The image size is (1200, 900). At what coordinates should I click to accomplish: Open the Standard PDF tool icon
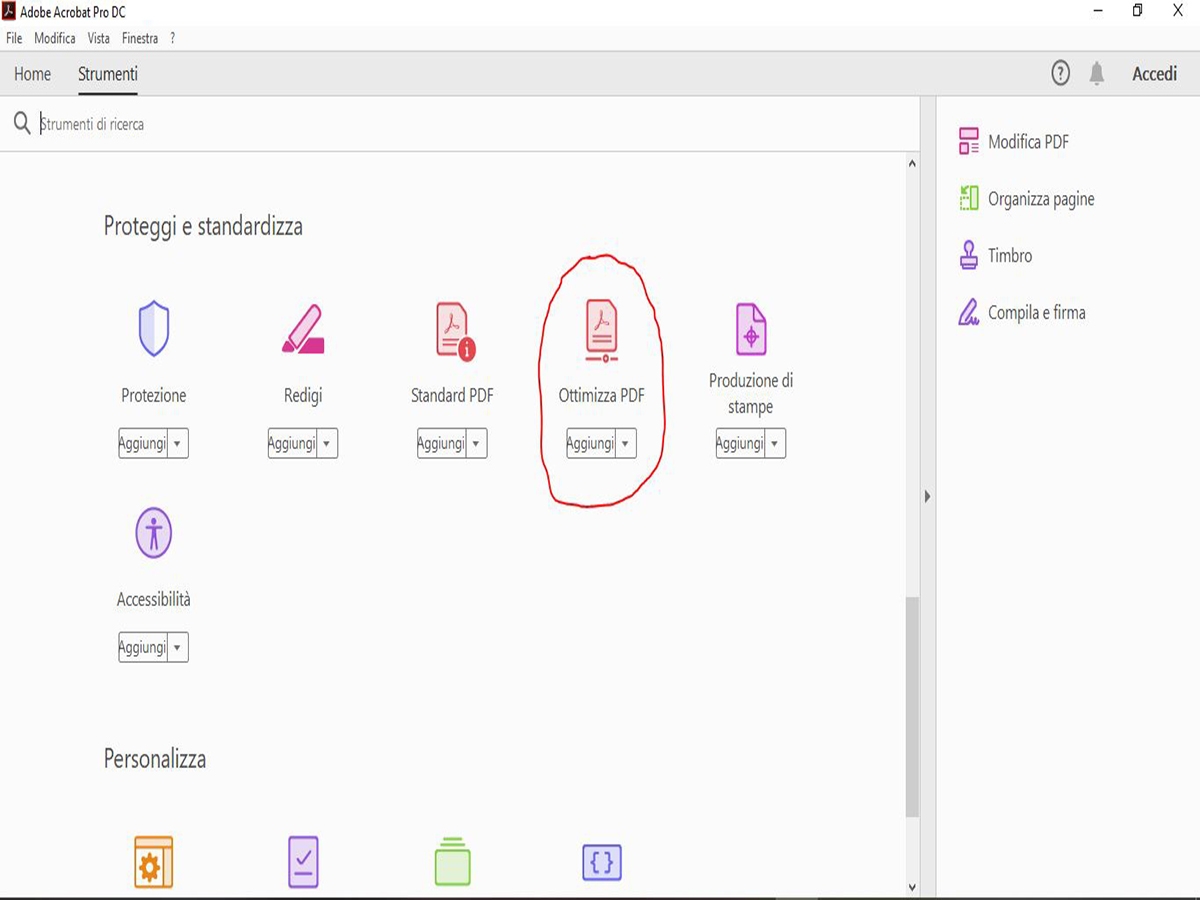click(454, 331)
